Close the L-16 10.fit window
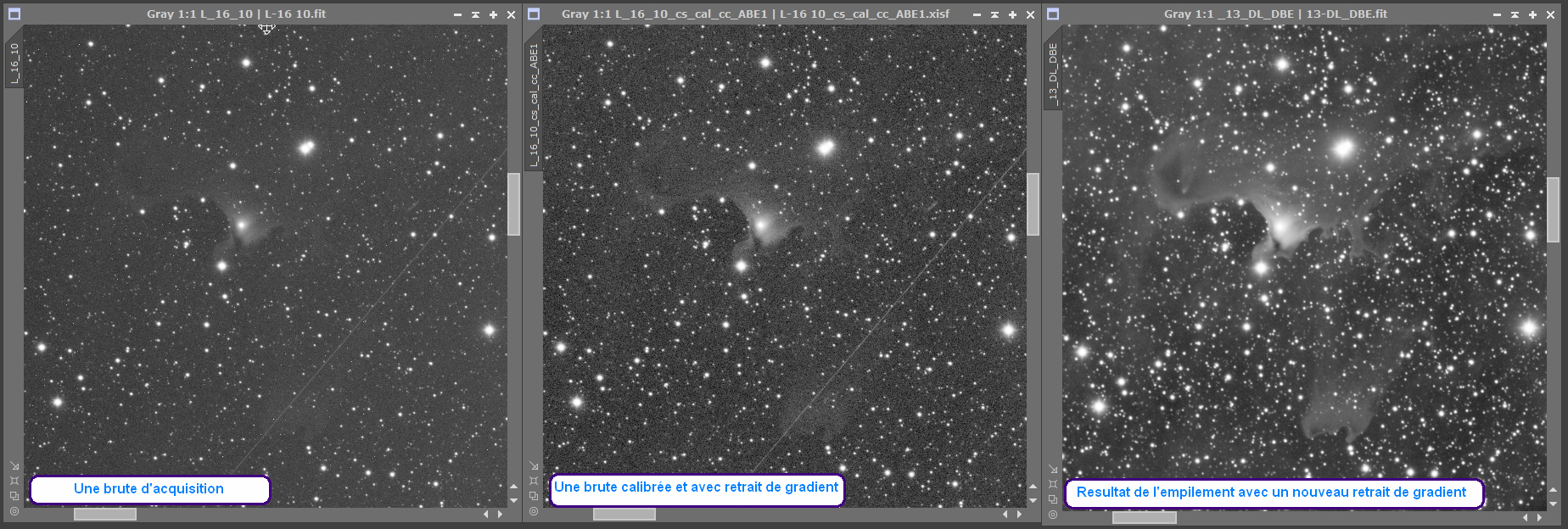Image resolution: width=1568 pixels, height=529 pixels. 511,14
